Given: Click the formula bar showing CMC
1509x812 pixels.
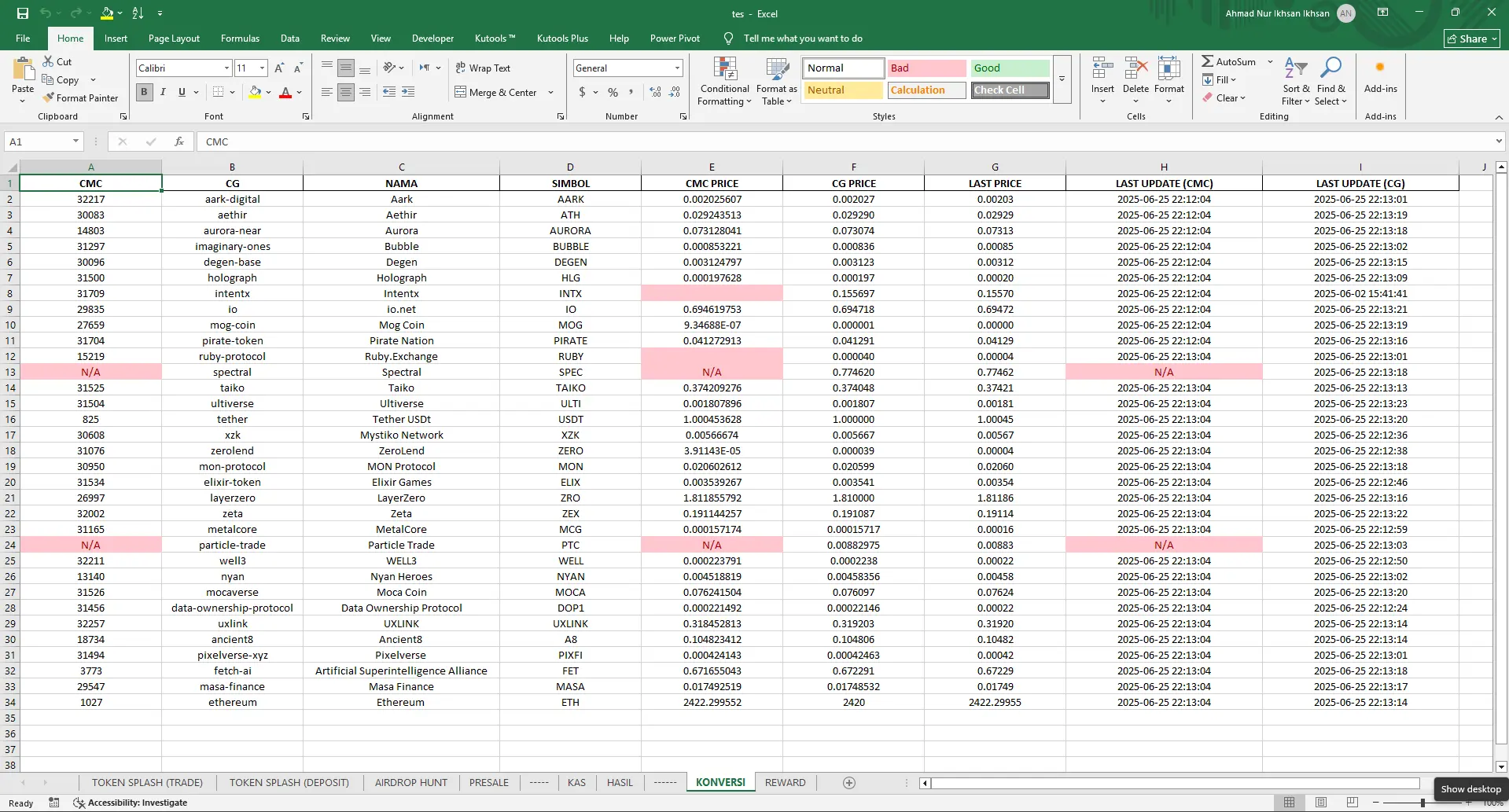Looking at the screenshot, I should click(845, 141).
